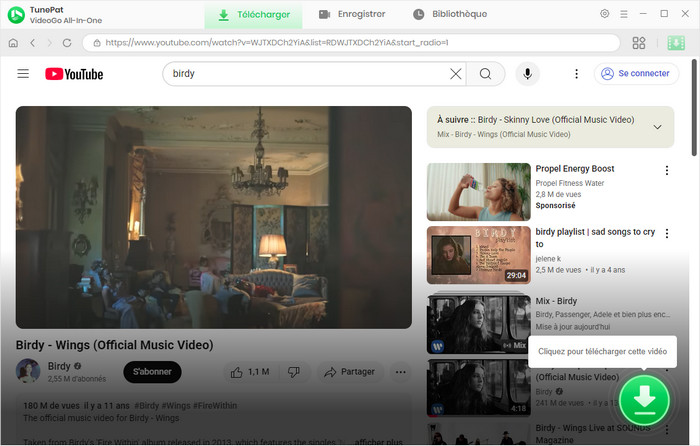Go to the home page icon
Screen dimensions: 700x446
click(x=13, y=43)
